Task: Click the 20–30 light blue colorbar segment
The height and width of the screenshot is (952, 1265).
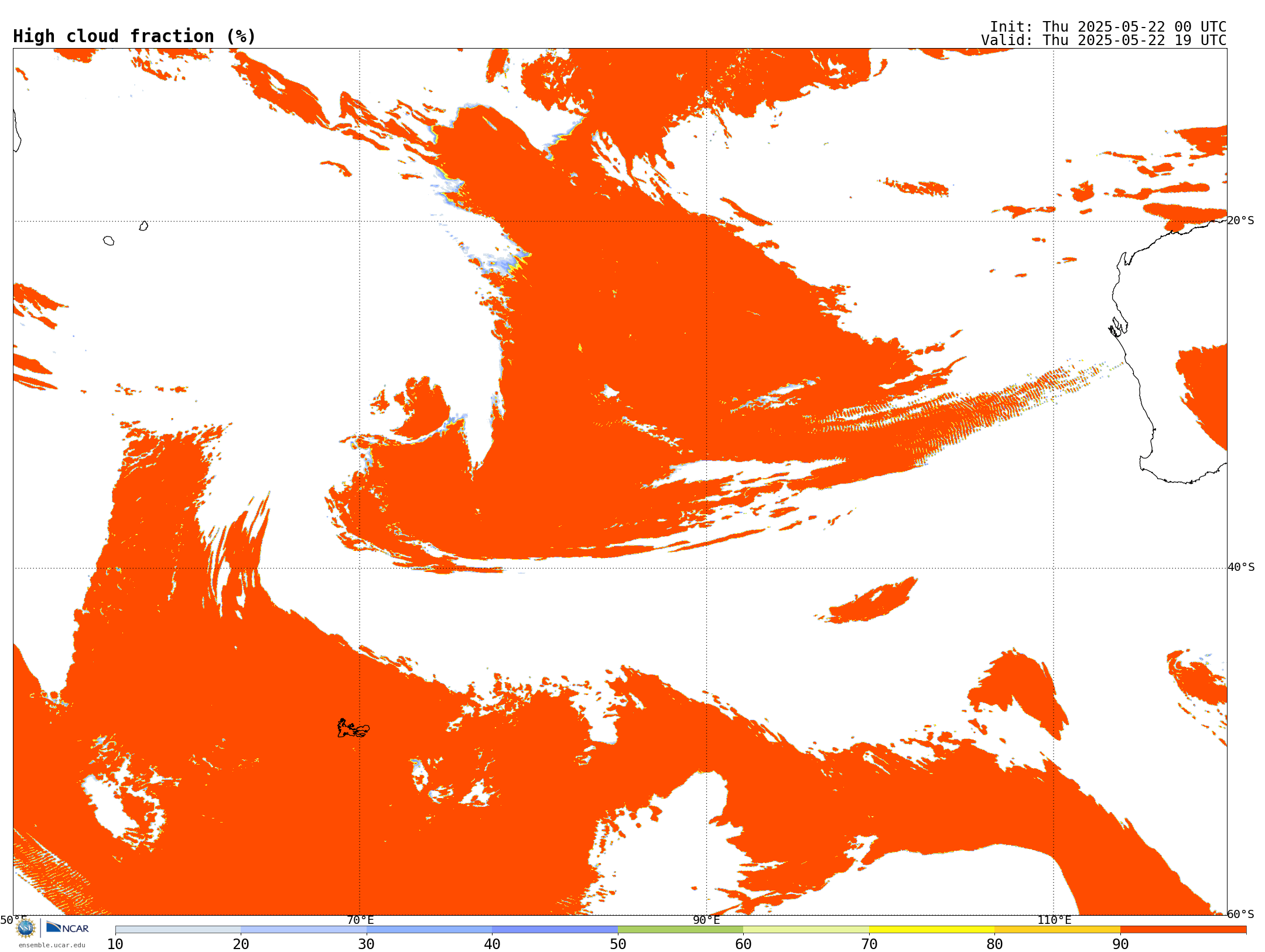Action: tap(303, 930)
